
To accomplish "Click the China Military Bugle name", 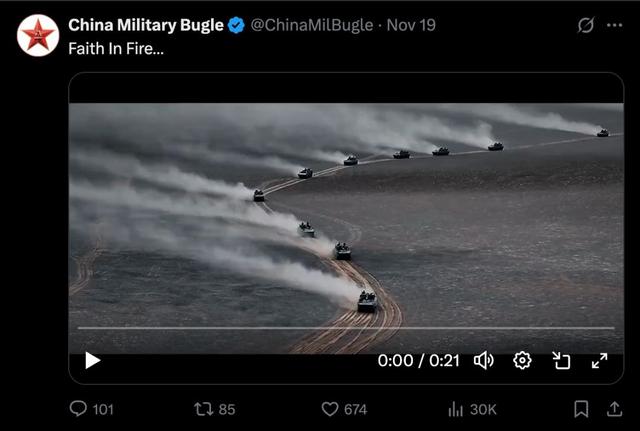I will coord(146,25).
